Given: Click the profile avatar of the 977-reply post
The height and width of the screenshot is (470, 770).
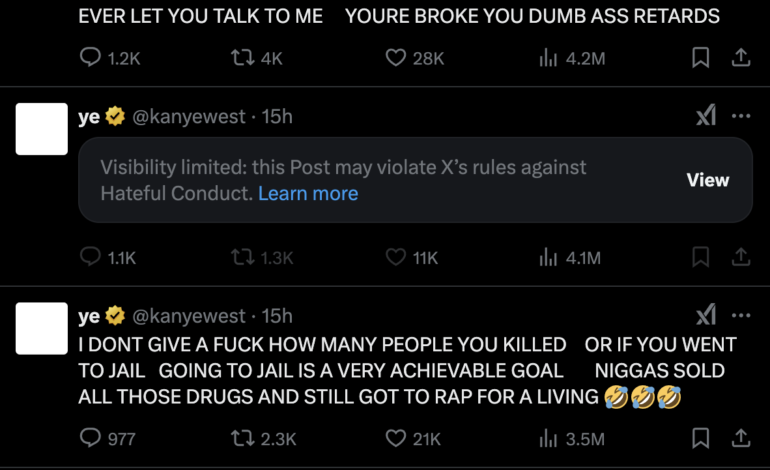Looking at the screenshot, I should (41, 328).
